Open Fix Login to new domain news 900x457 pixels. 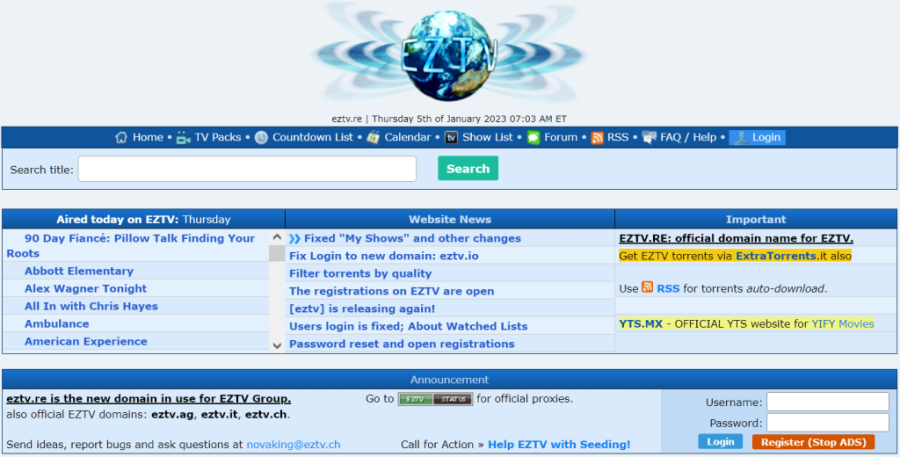383,256
